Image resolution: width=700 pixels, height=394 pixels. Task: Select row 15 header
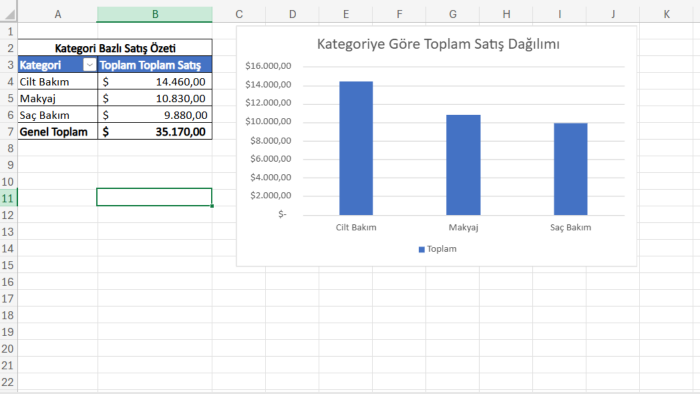click(x=9, y=265)
